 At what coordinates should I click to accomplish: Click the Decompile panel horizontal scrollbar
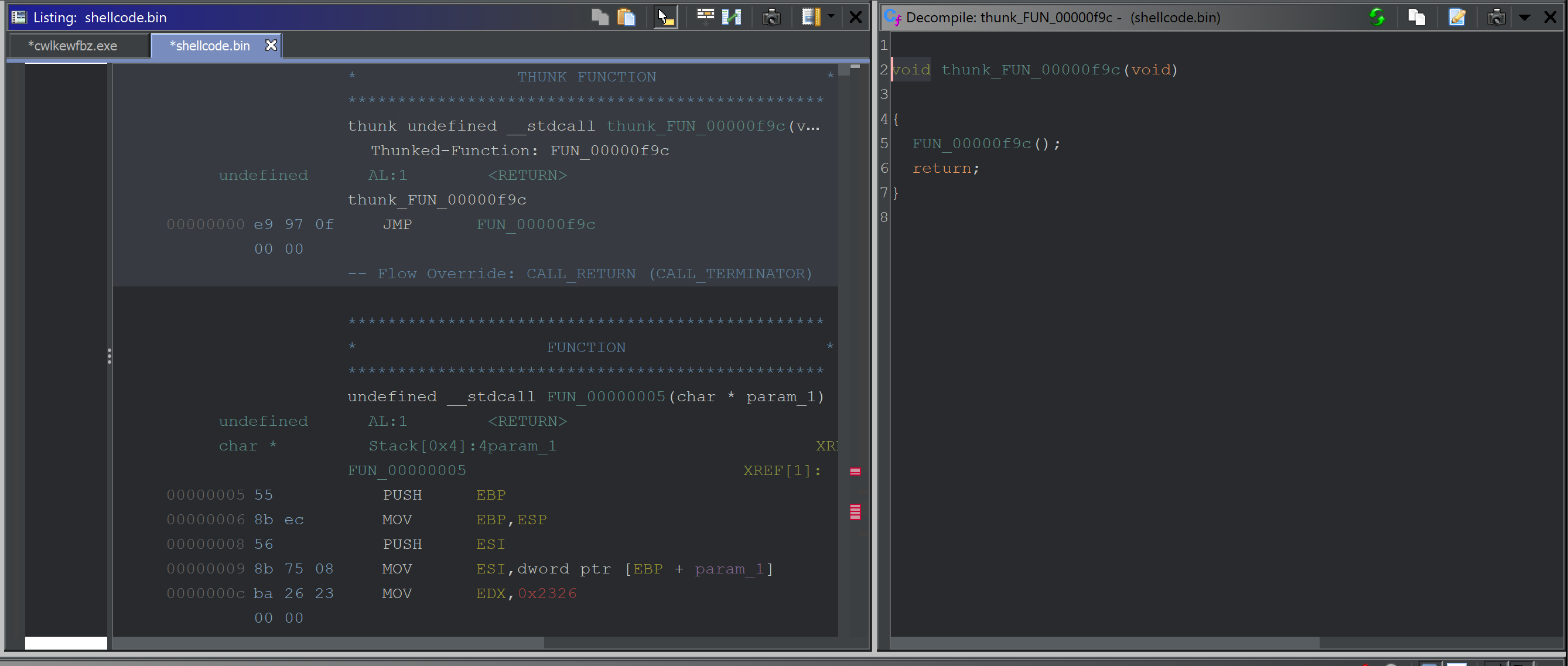tap(1105, 643)
